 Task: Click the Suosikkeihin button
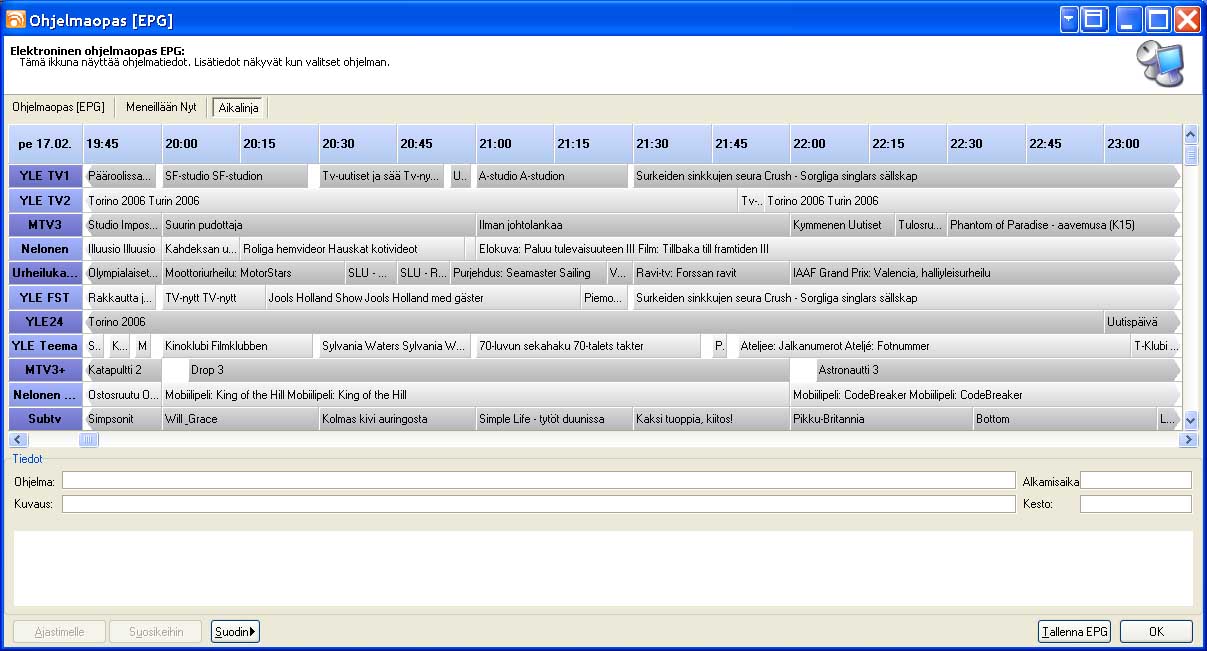click(155, 632)
